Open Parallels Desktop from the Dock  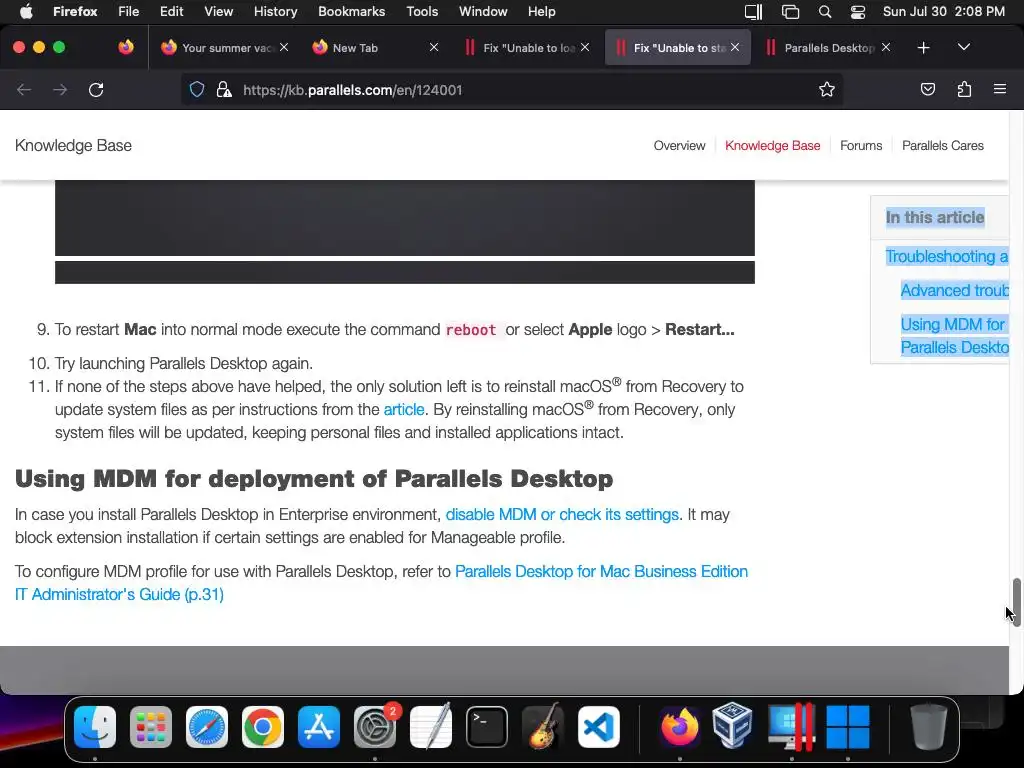791,727
